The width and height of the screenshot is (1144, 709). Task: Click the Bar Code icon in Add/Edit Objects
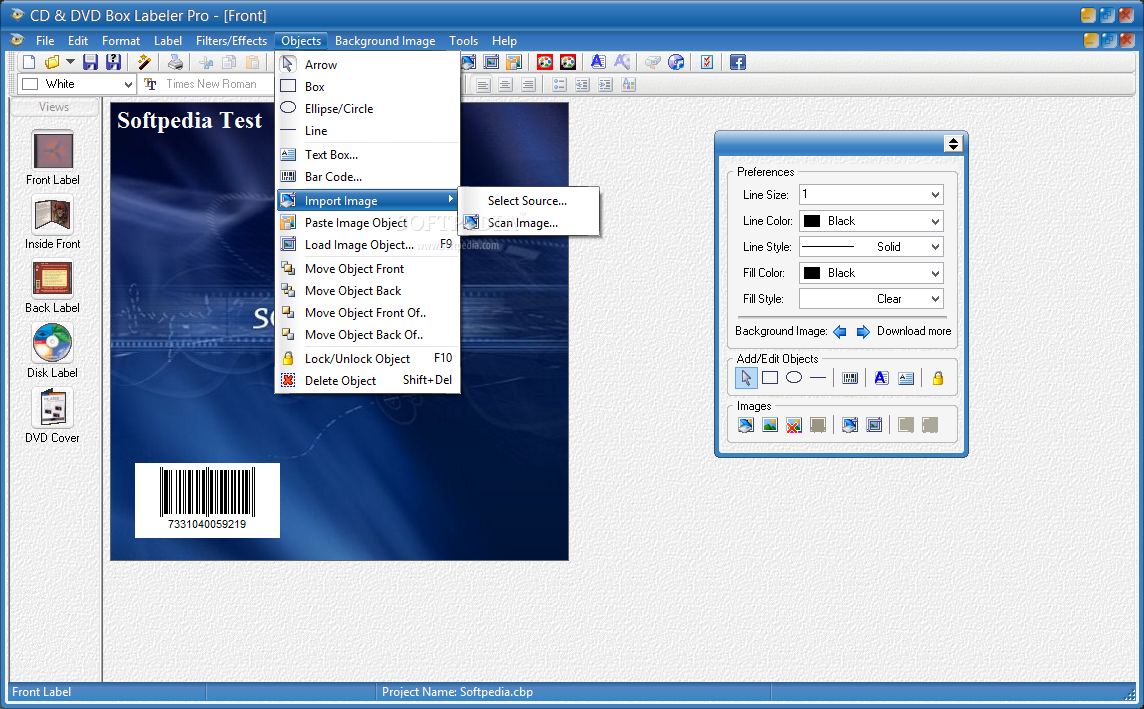coord(850,378)
